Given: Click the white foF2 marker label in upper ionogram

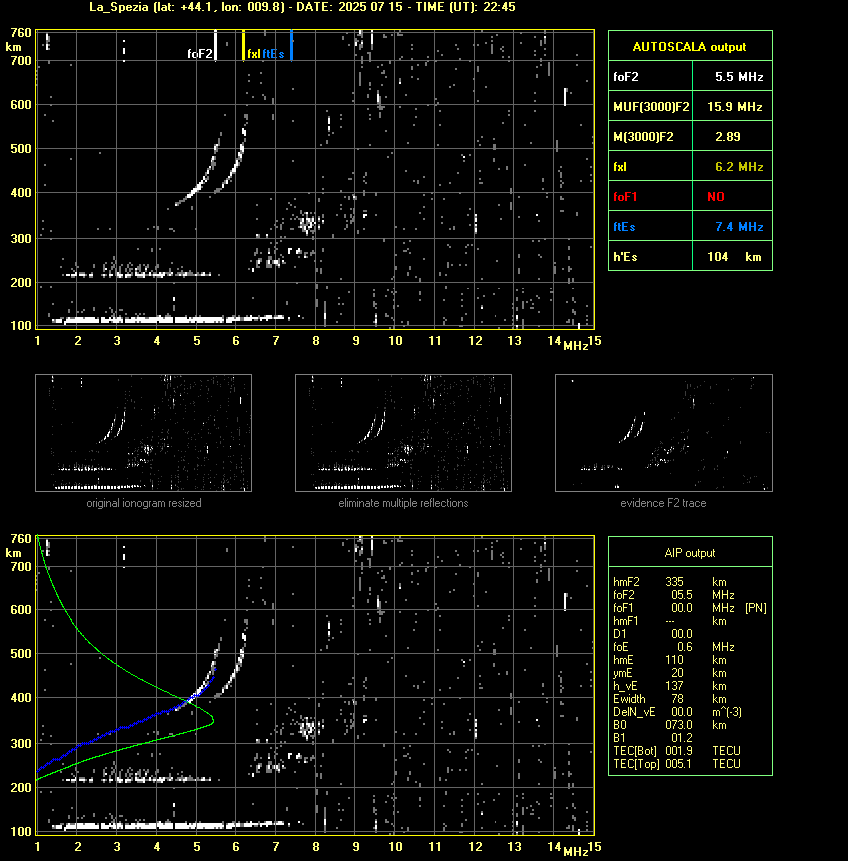Looking at the screenshot, I should pos(199,54).
